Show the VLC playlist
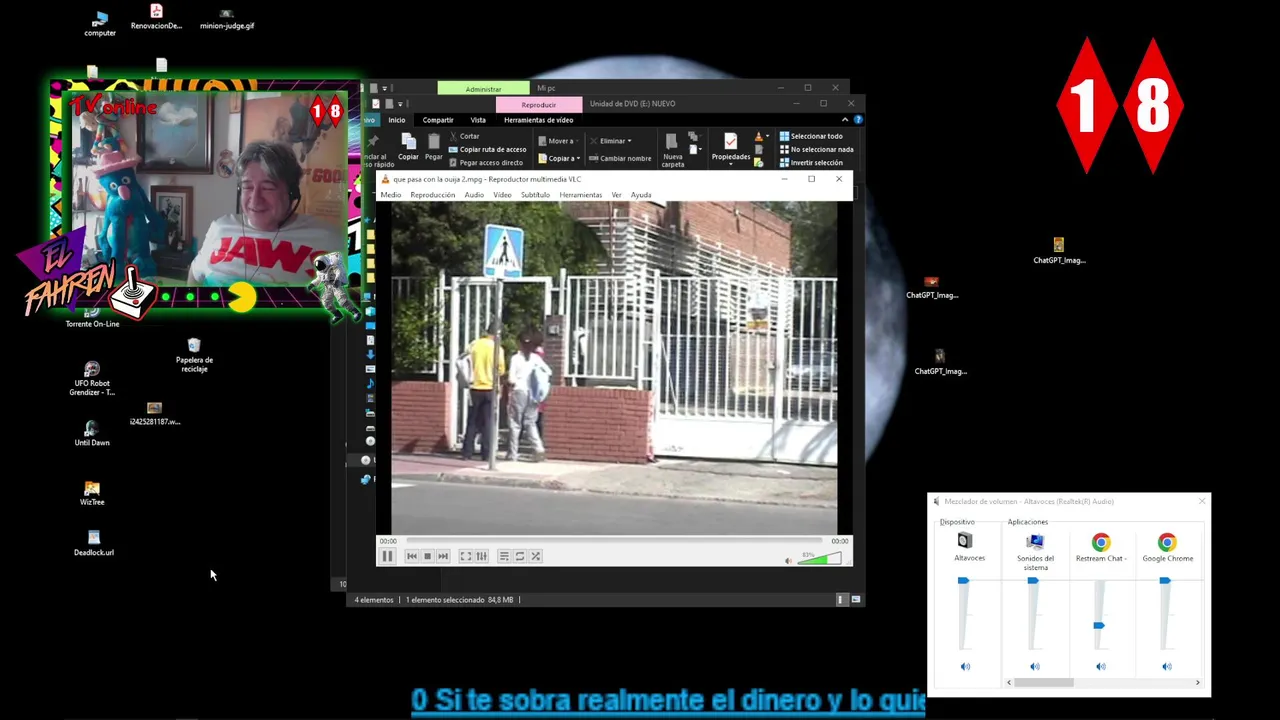 pos(504,556)
